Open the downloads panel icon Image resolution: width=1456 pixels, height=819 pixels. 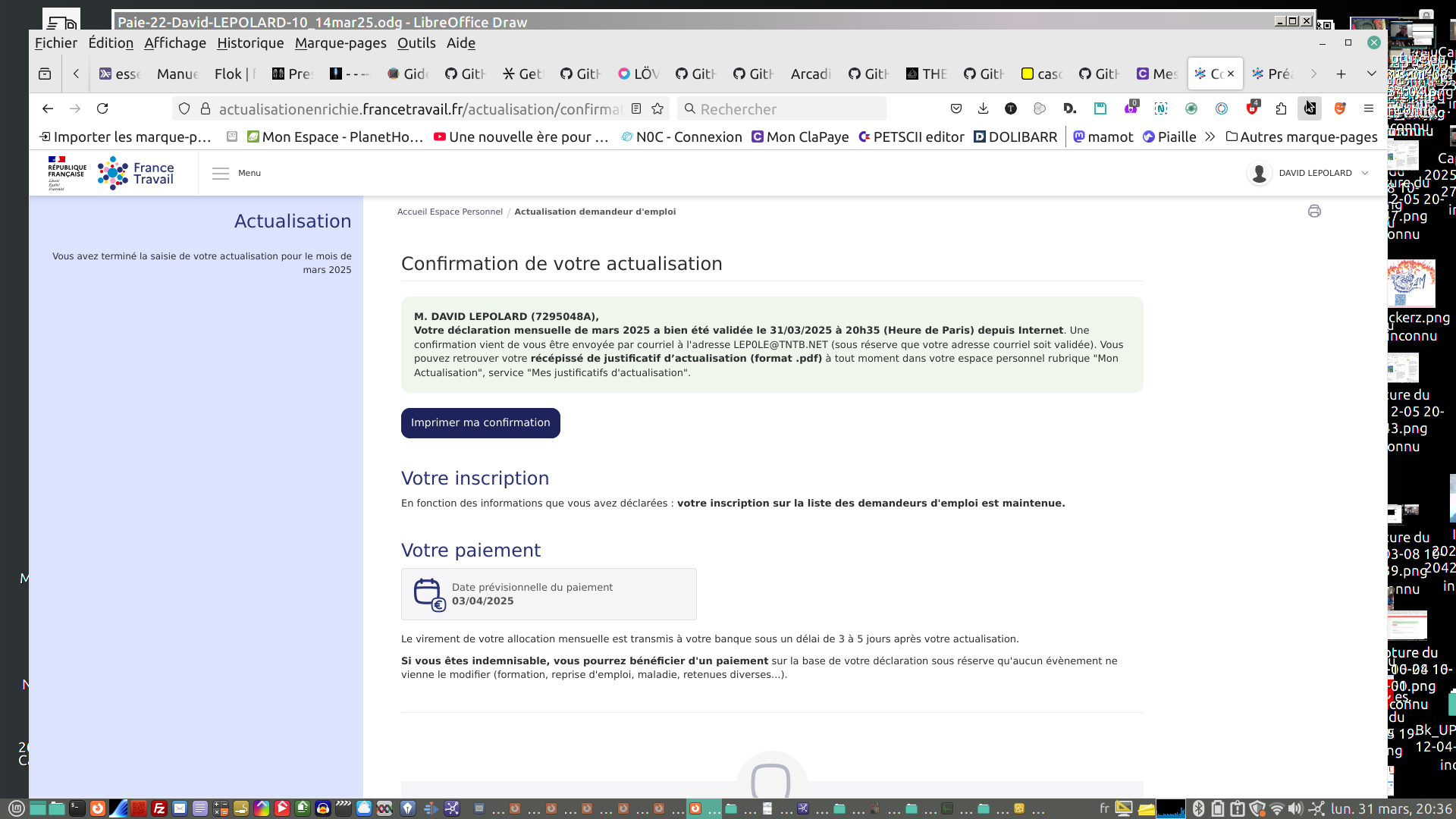tap(983, 108)
